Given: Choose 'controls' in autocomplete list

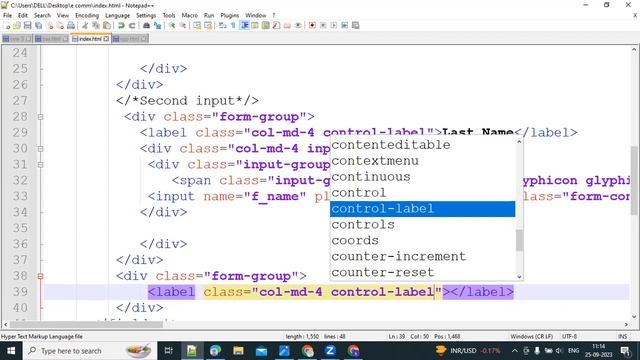Looking at the screenshot, I should coord(422,224).
